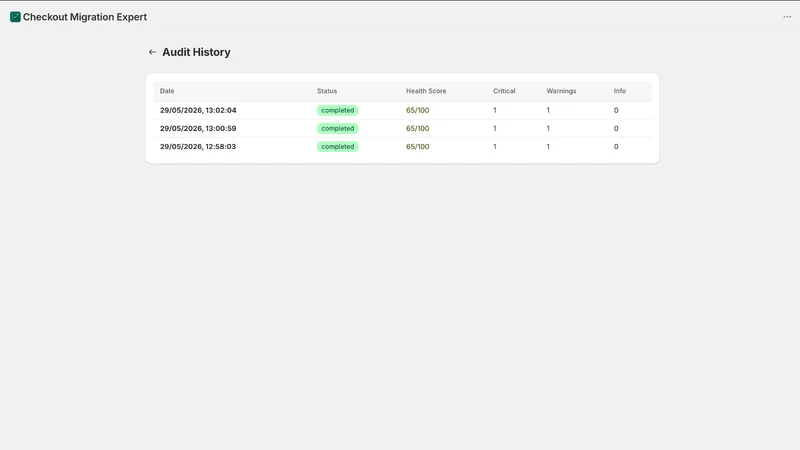Click the Checkout Migration Expert app icon
The image size is (800, 450).
coord(15,17)
